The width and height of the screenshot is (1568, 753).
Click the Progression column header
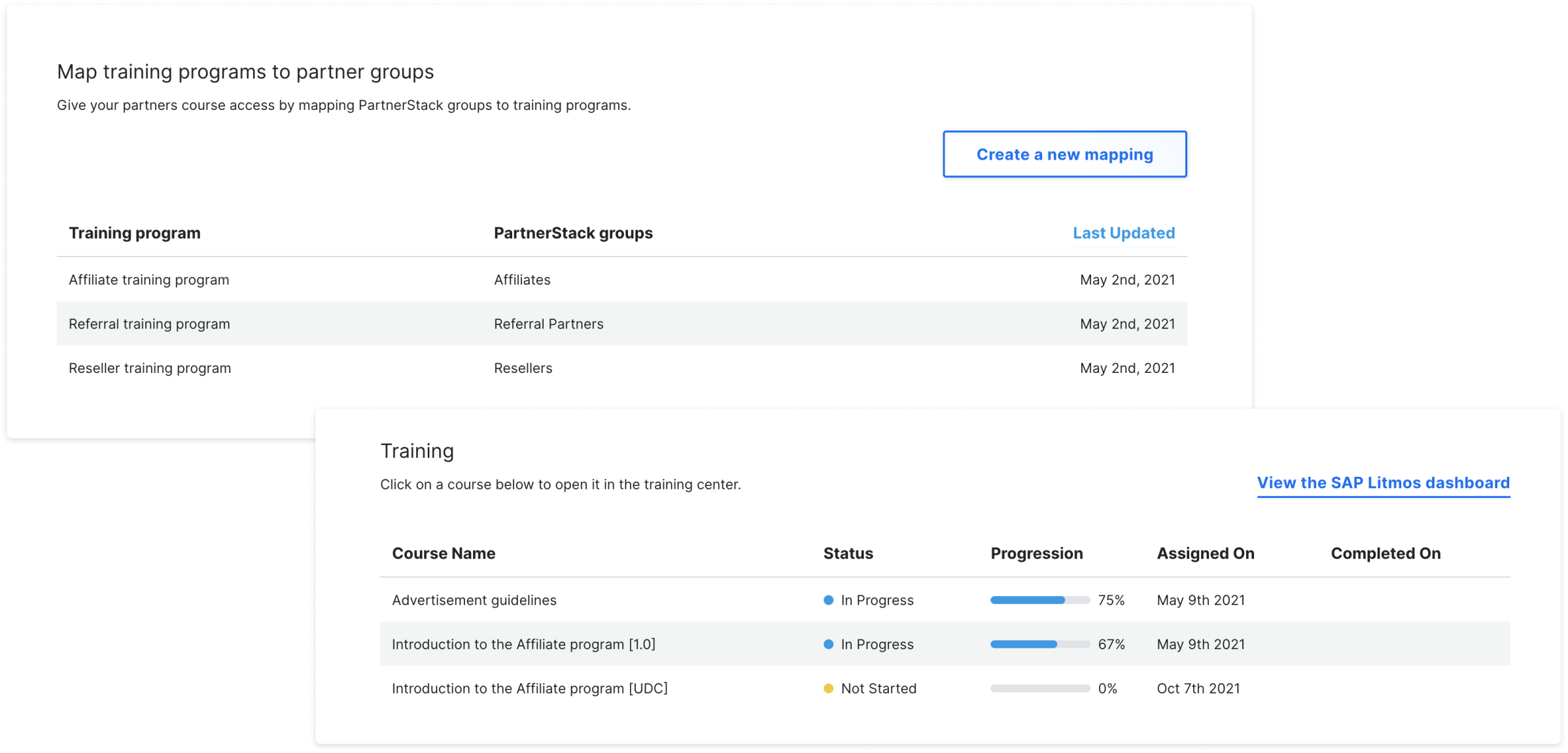(1036, 553)
